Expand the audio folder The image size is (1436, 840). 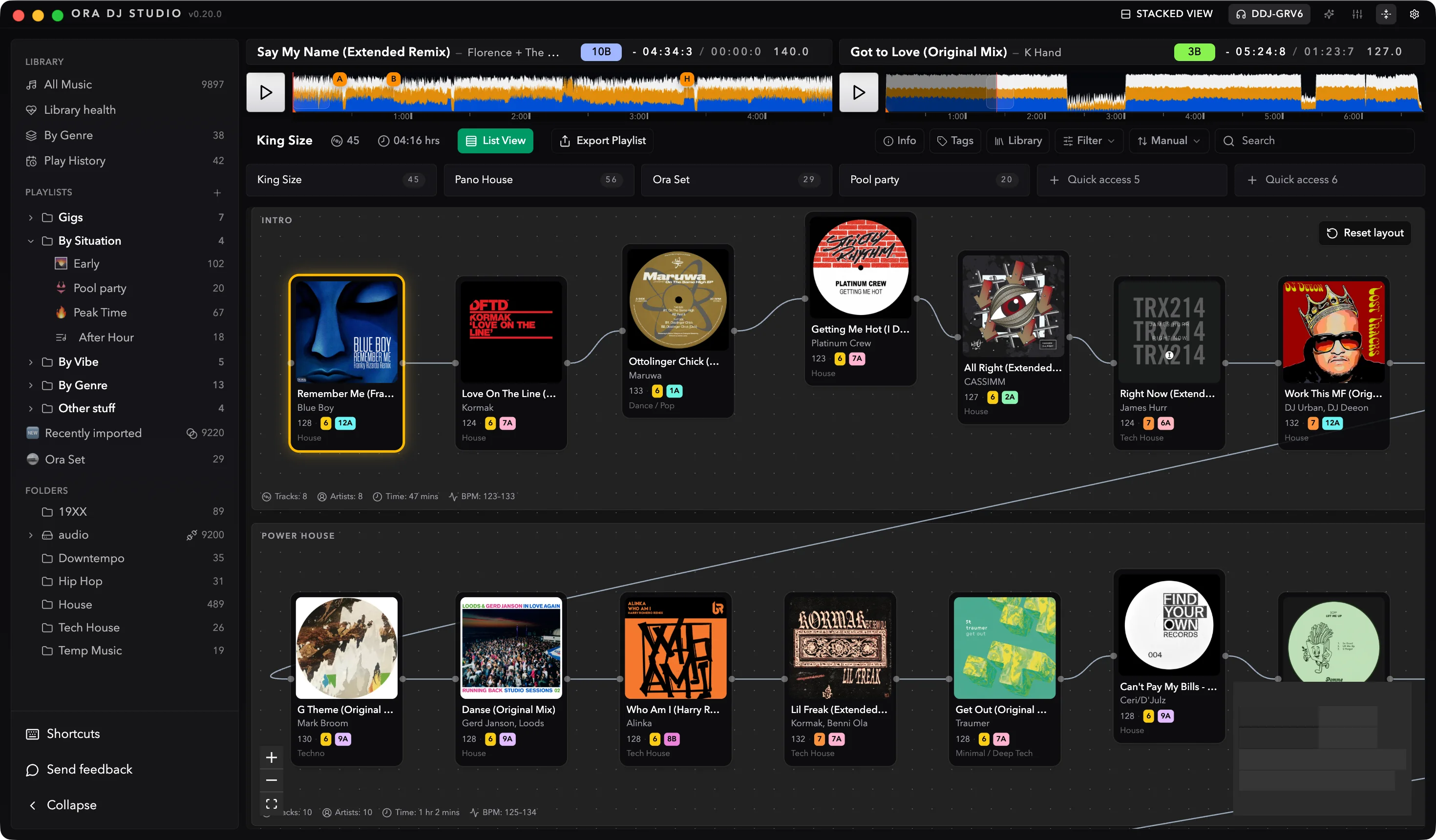click(x=31, y=535)
